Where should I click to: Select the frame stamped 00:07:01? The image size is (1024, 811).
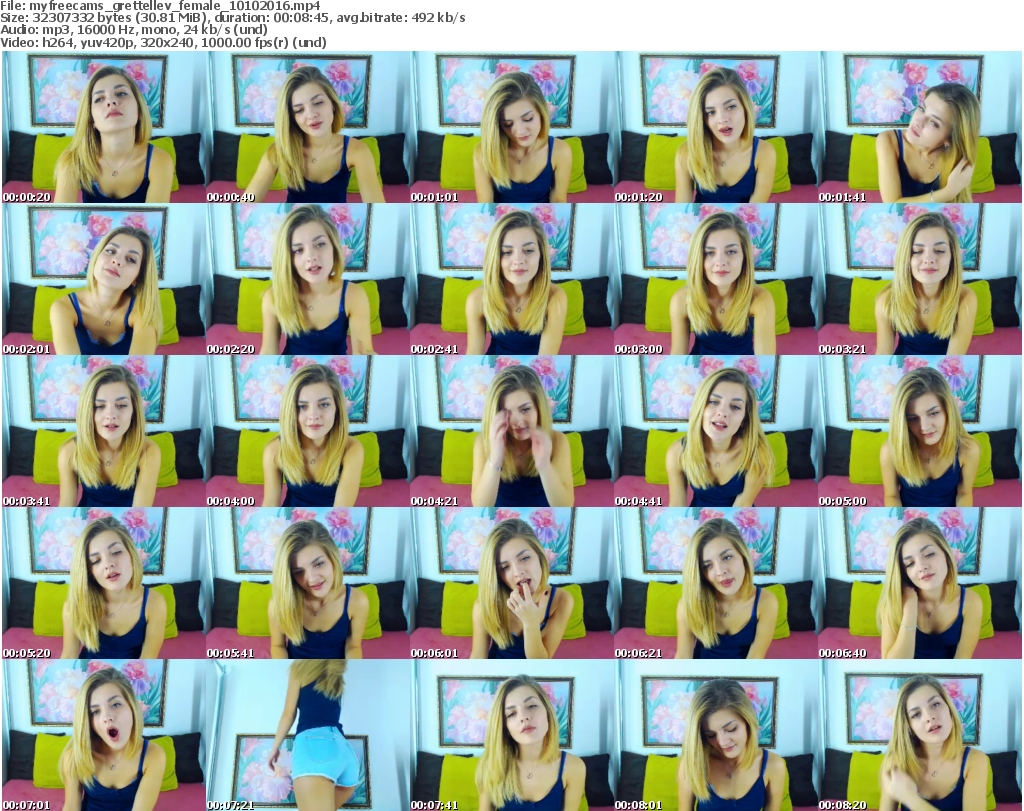(x=103, y=735)
